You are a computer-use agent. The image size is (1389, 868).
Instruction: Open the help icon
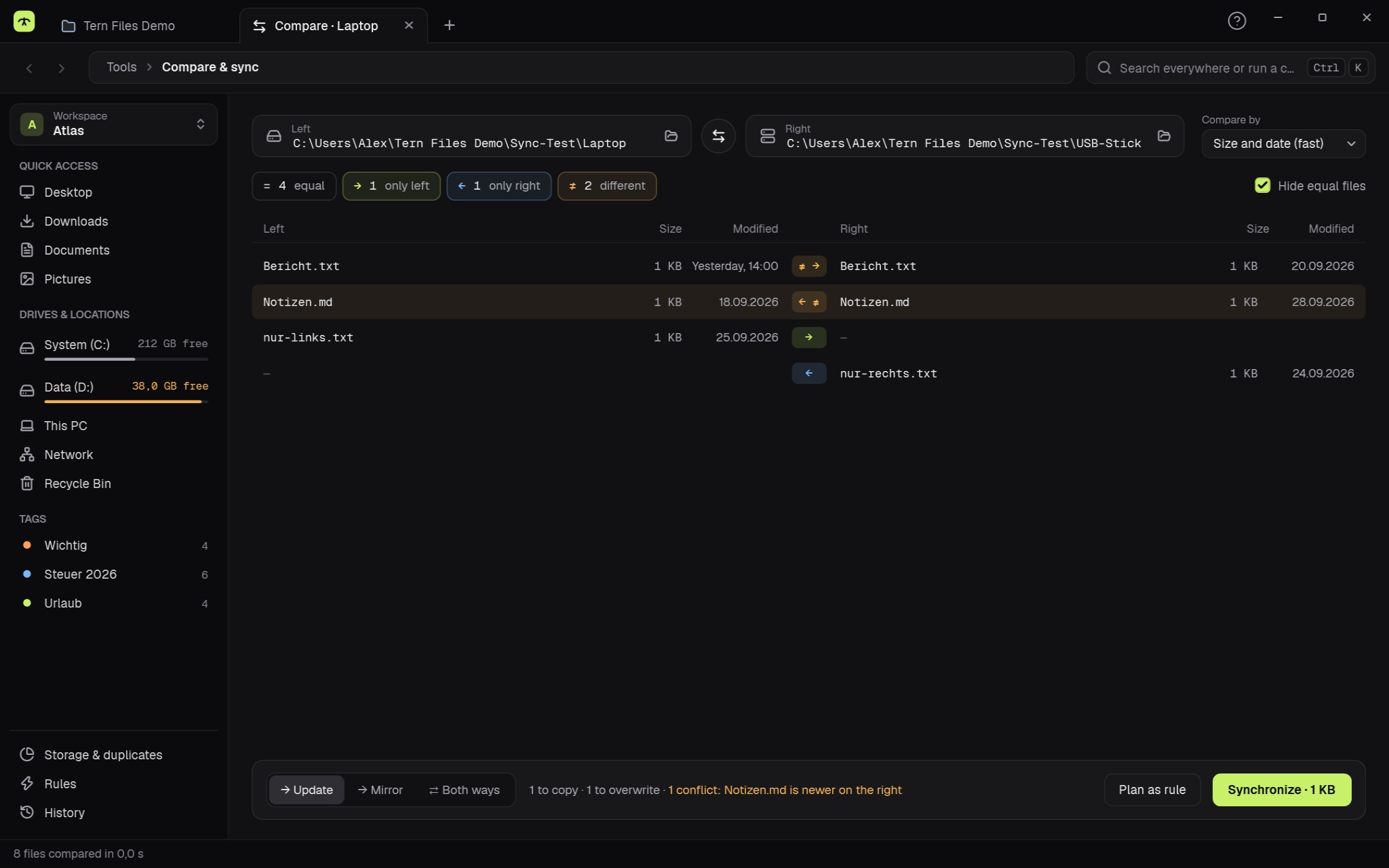pyautogui.click(x=1237, y=21)
